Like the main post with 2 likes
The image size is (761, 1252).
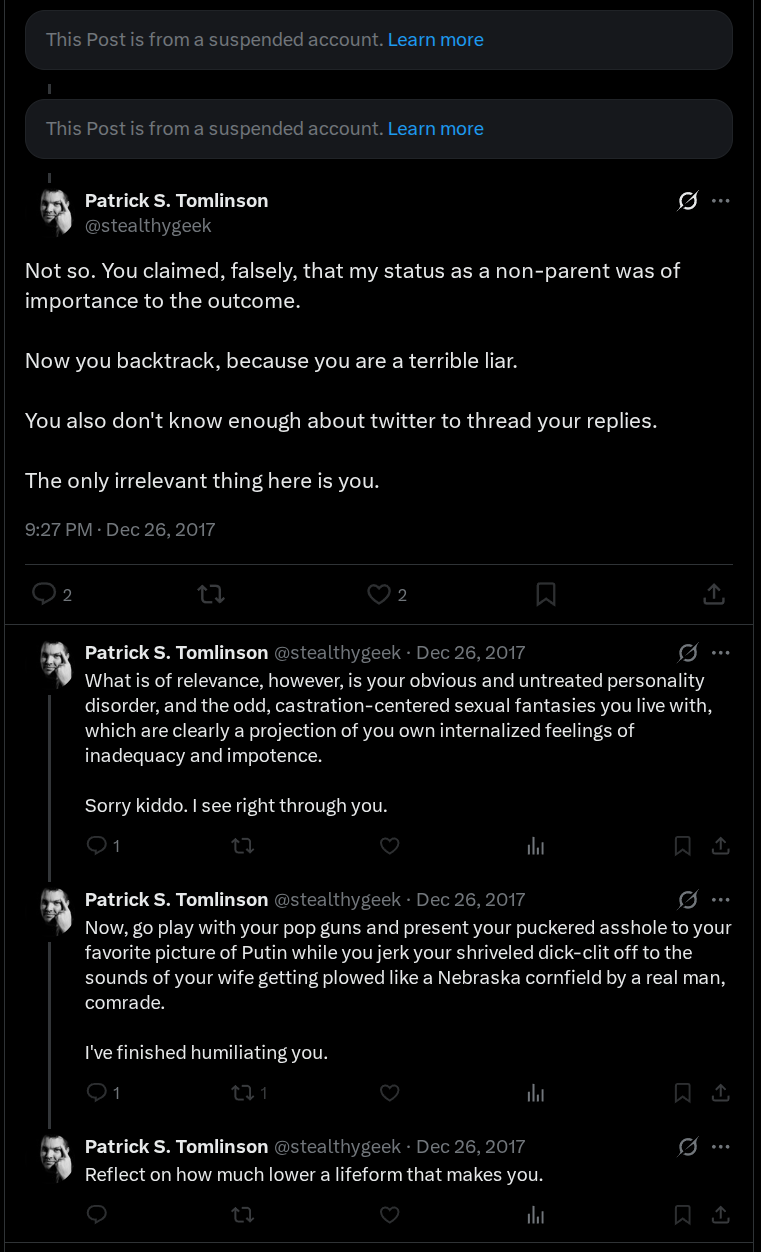[387, 594]
